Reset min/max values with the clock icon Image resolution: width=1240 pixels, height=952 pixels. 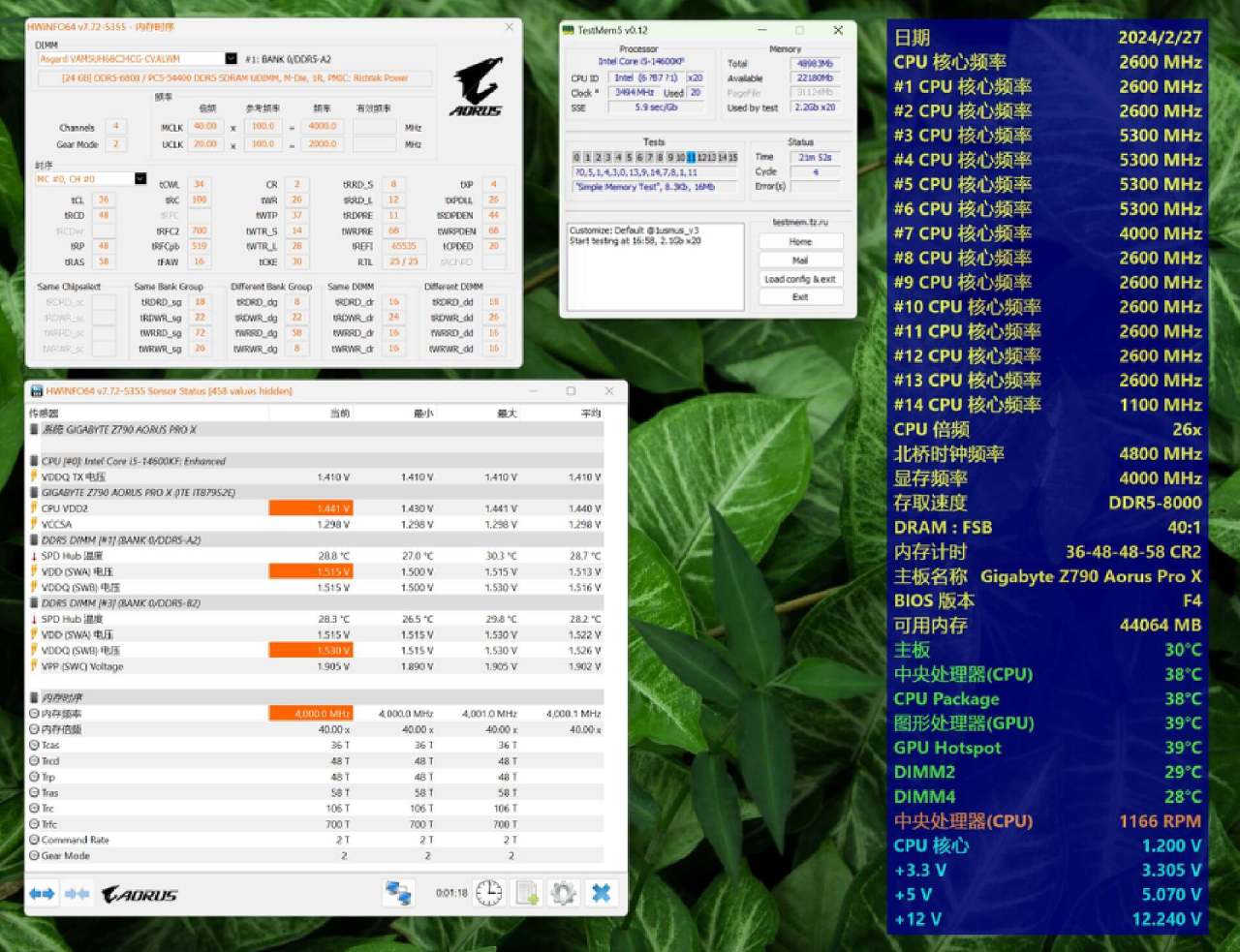[489, 893]
